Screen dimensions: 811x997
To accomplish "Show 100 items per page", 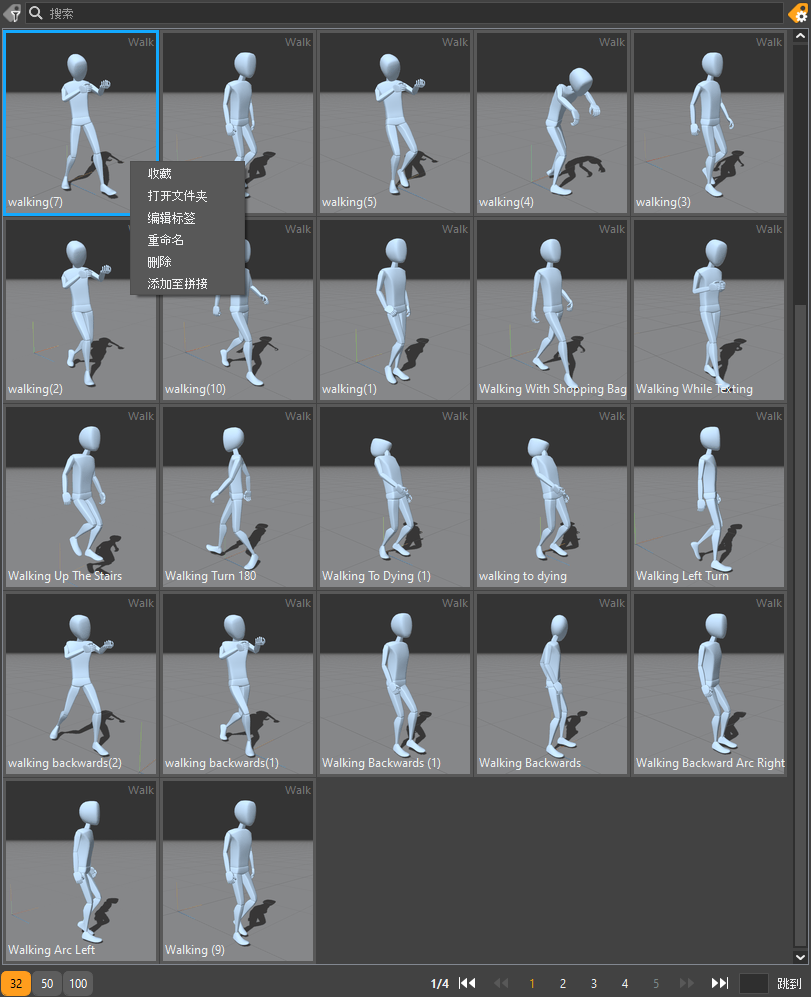I will click(78, 984).
